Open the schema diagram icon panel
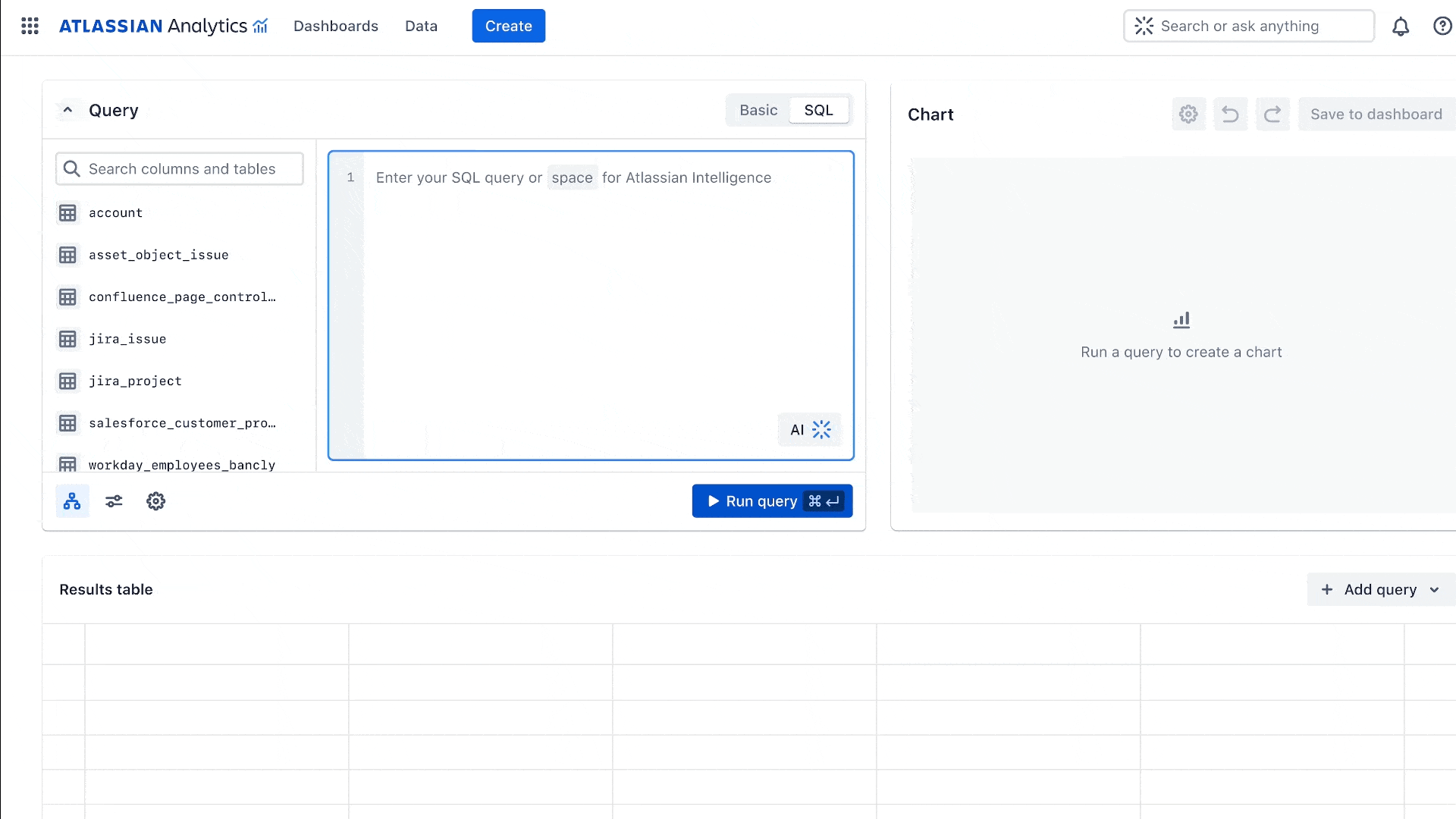Image resolution: width=1456 pixels, height=819 pixels. [x=71, y=501]
